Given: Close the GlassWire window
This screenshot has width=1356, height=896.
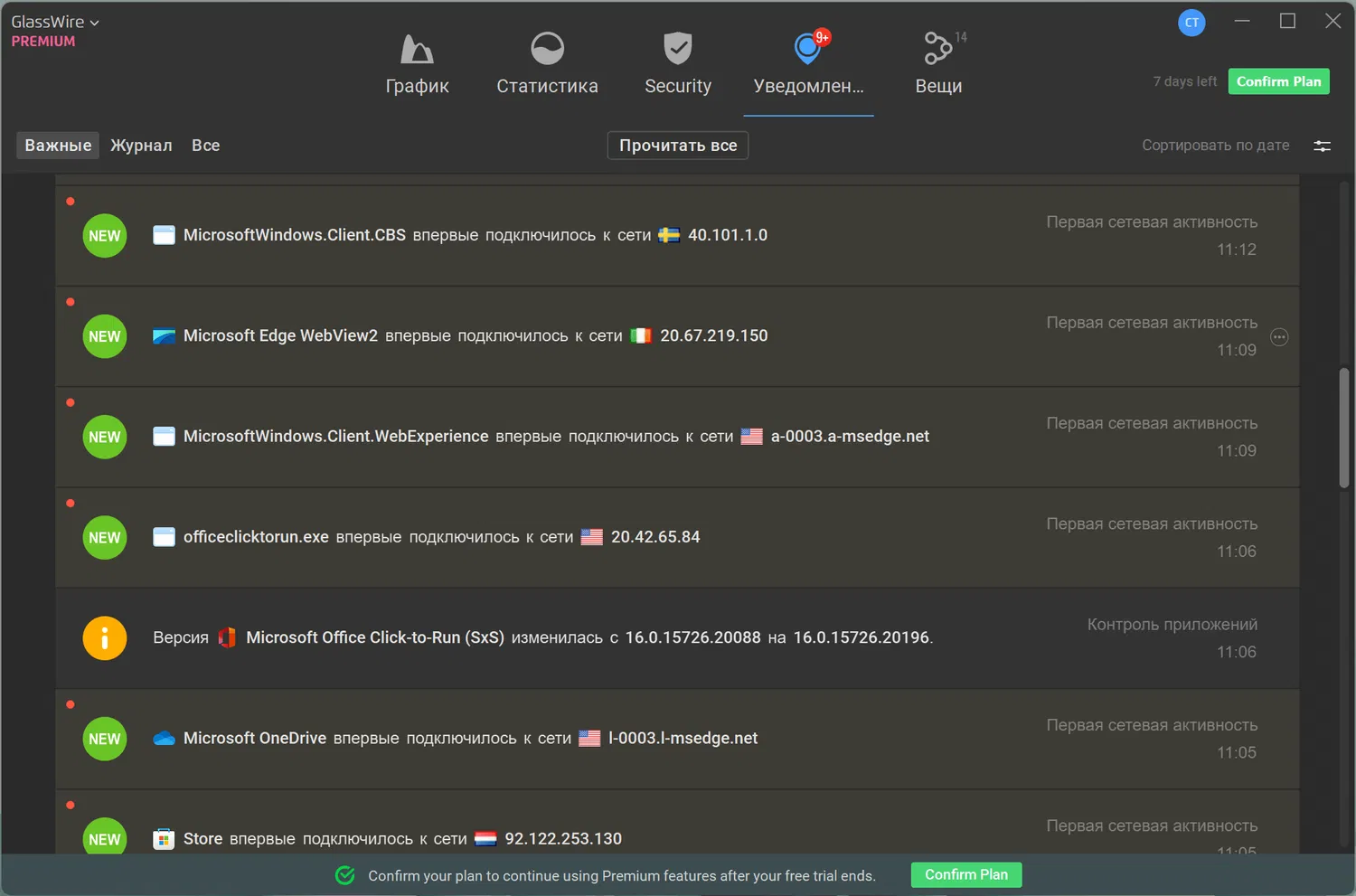Looking at the screenshot, I should 1332,21.
